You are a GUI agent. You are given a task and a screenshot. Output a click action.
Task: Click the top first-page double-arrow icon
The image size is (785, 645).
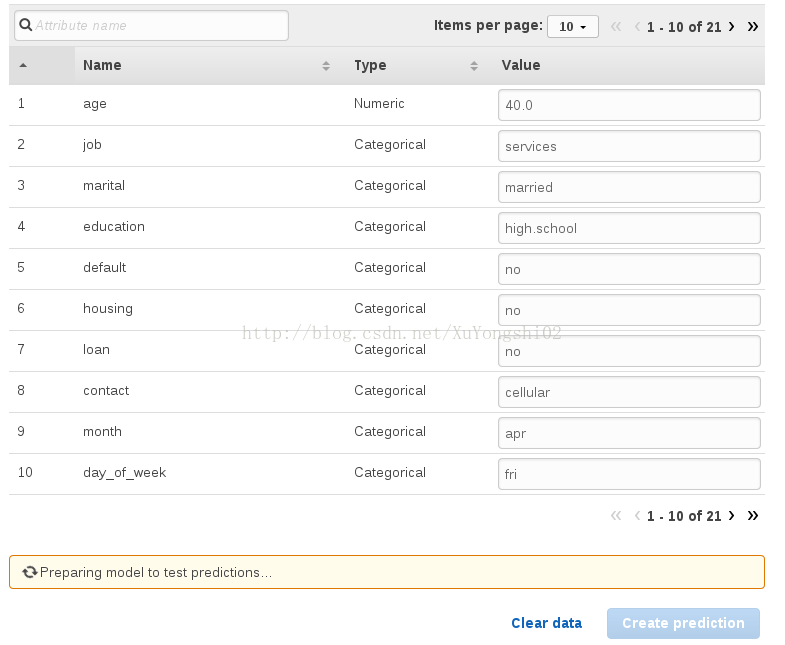coord(616,27)
